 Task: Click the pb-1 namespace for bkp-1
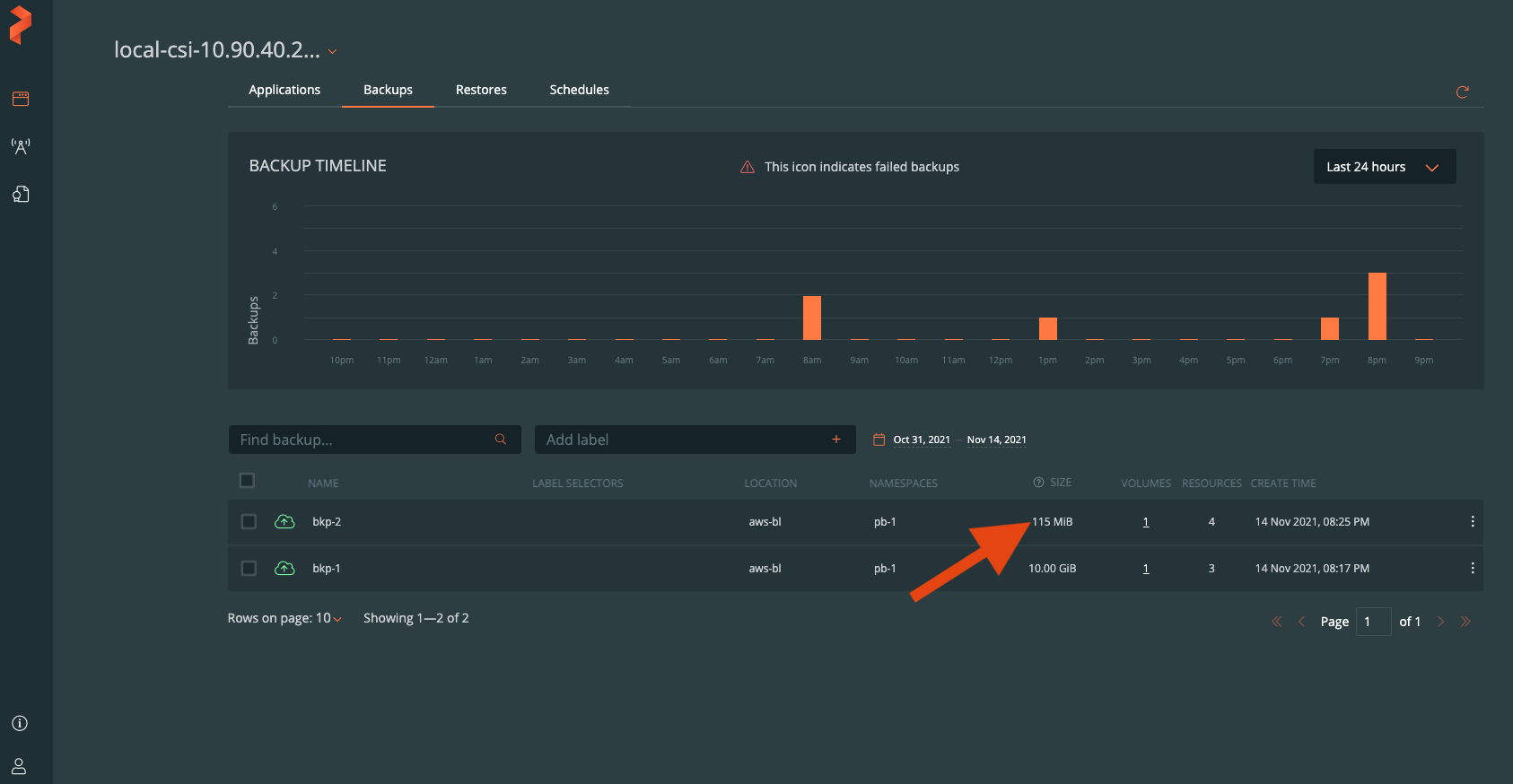885,569
